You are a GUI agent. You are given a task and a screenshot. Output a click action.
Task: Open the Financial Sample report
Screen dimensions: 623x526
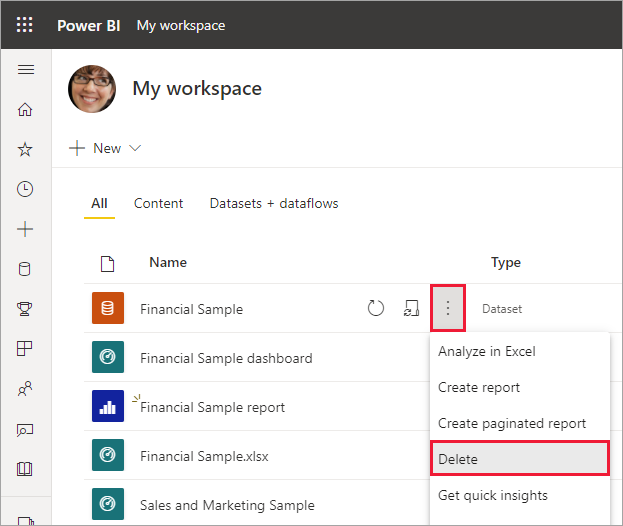coord(213,407)
